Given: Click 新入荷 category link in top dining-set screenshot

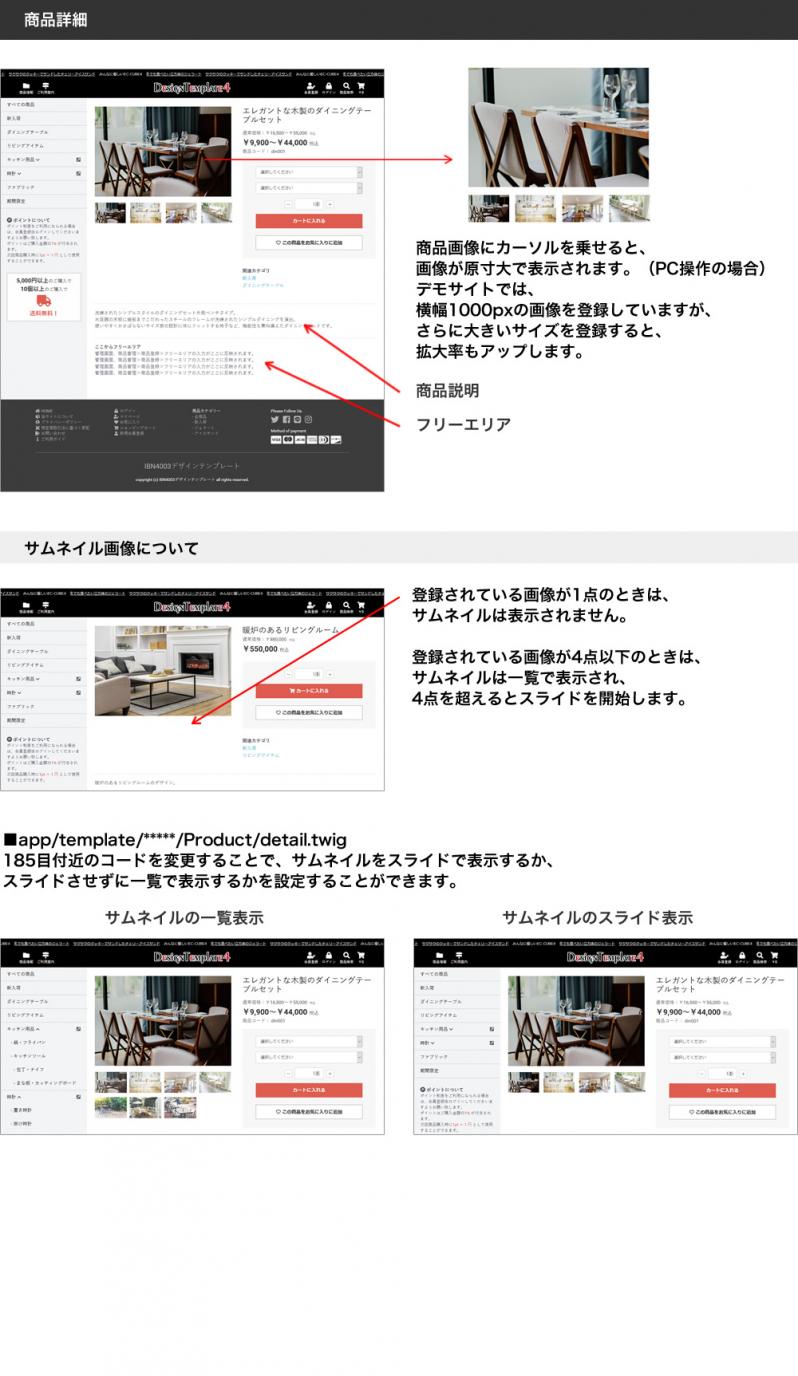Looking at the screenshot, I should tap(249, 277).
